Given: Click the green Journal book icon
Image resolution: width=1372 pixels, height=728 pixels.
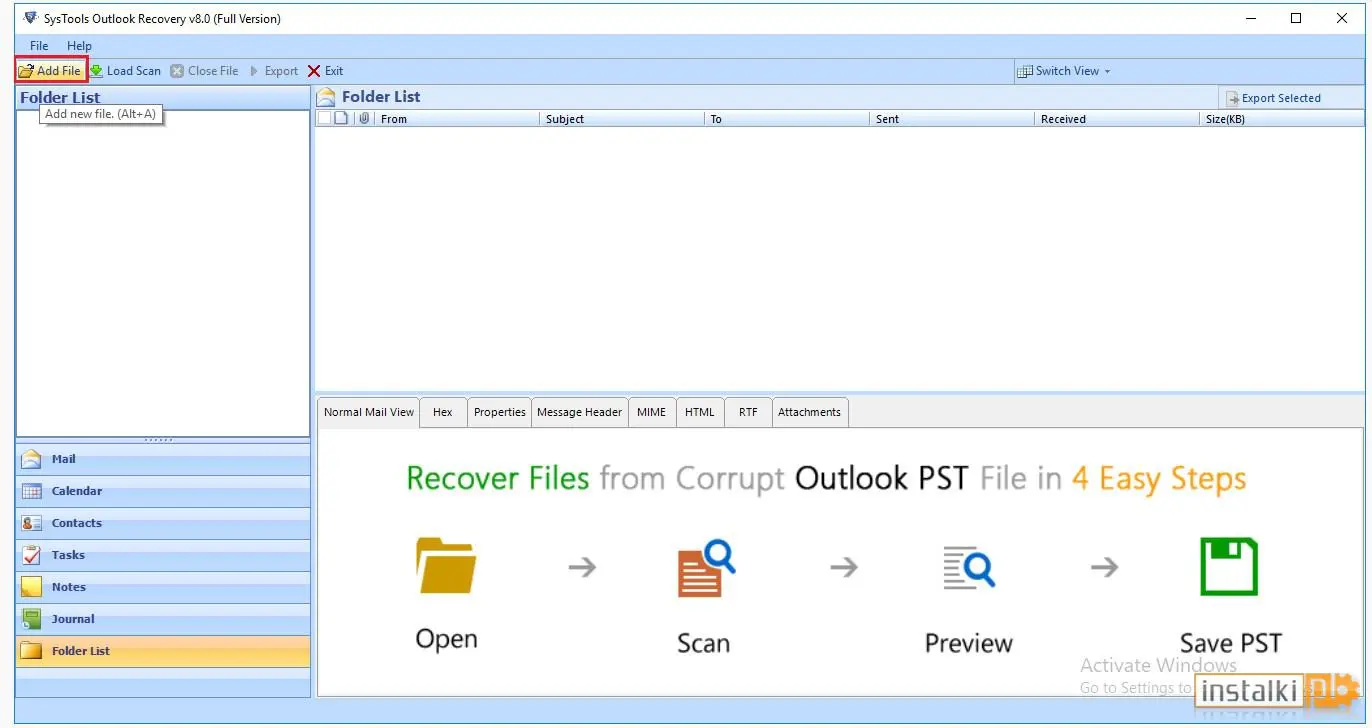Looking at the screenshot, I should point(32,619).
